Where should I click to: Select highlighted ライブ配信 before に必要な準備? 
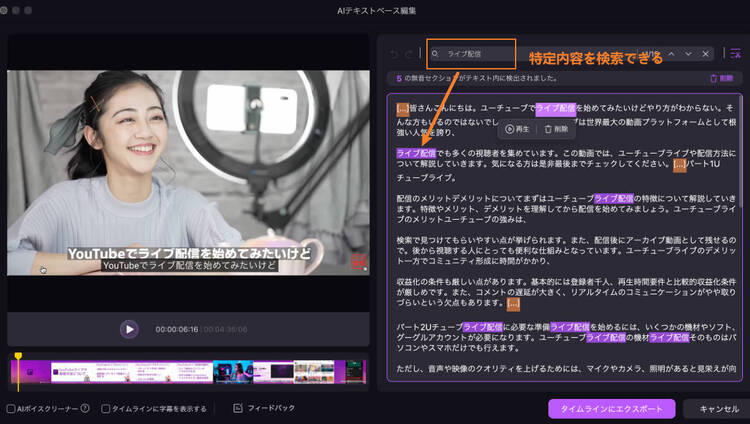click(483, 327)
